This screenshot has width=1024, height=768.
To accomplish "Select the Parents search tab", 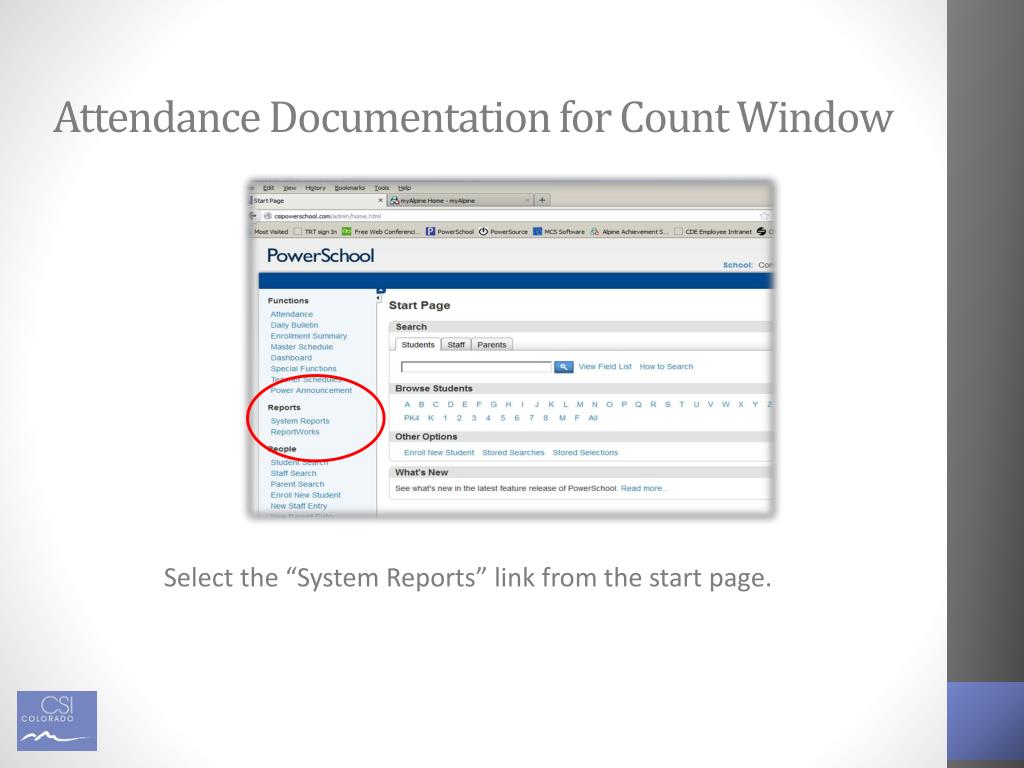I will [492, 345].
